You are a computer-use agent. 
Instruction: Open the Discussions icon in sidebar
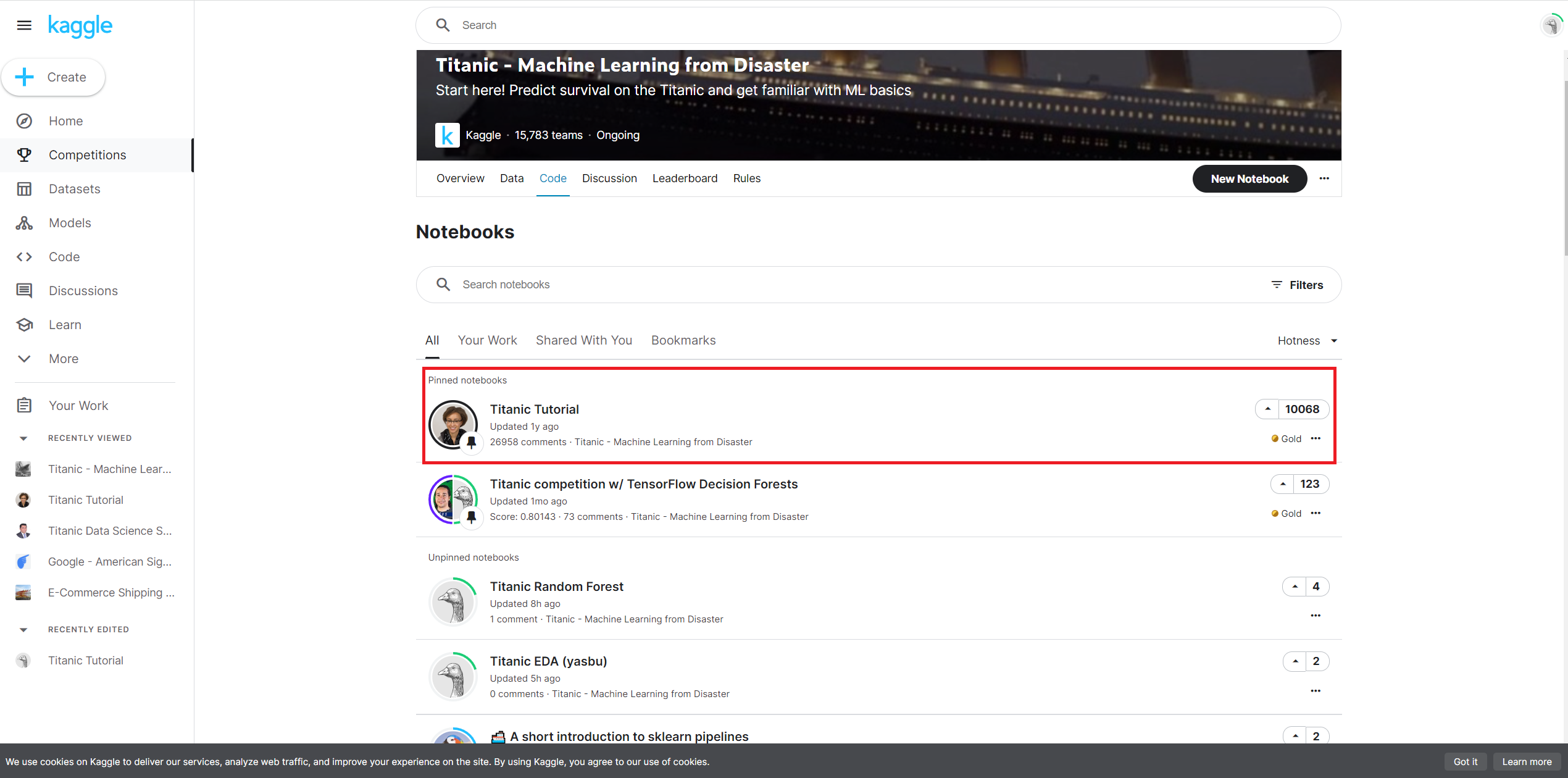click(24, 291)
